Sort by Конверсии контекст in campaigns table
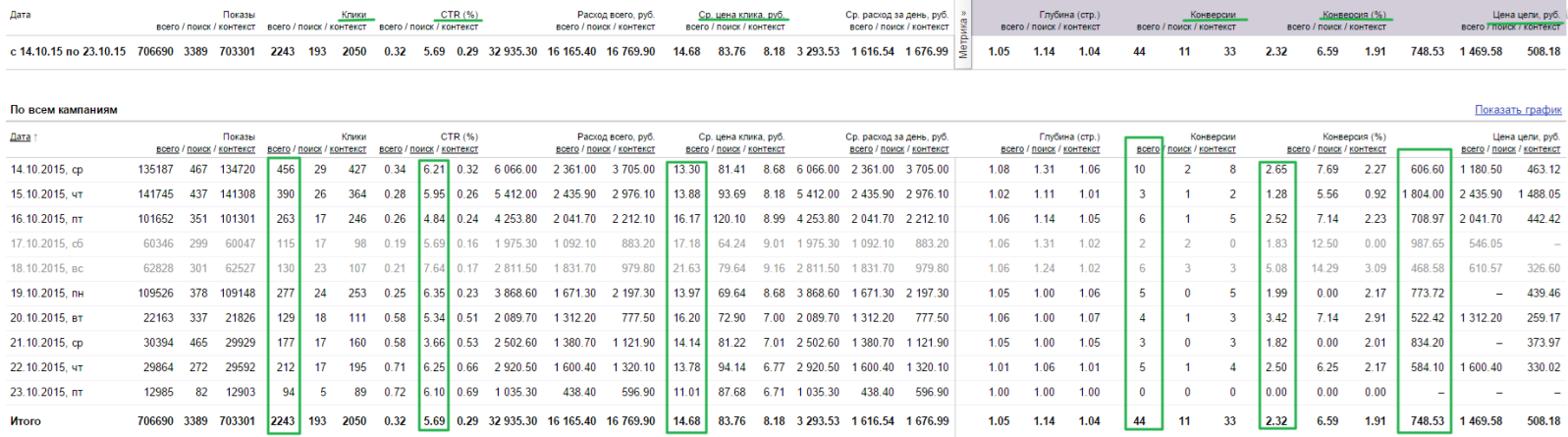Screen dimensions: 1568x437 pos(1217,149)
